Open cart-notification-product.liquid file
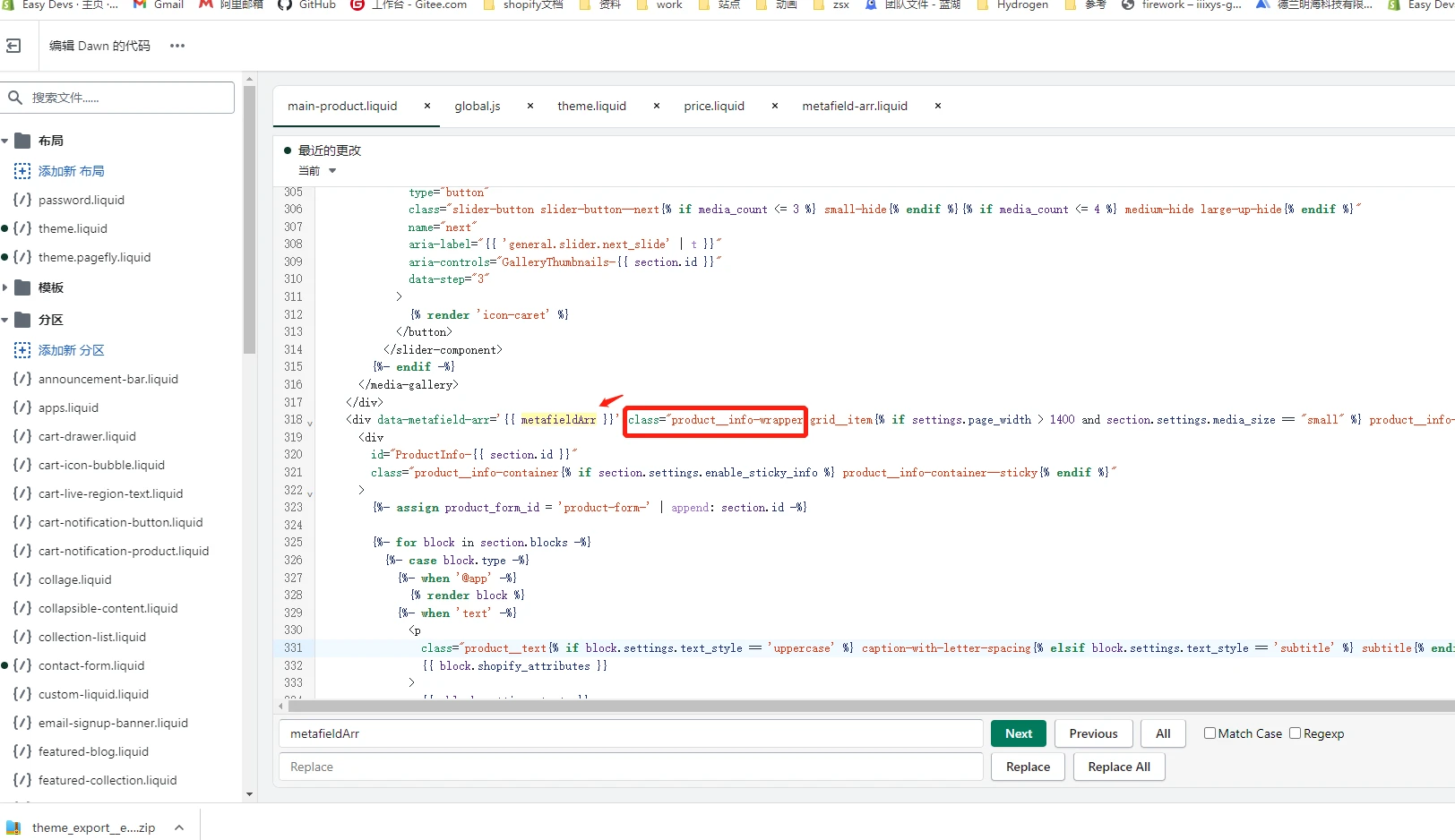 click(124, 551)
